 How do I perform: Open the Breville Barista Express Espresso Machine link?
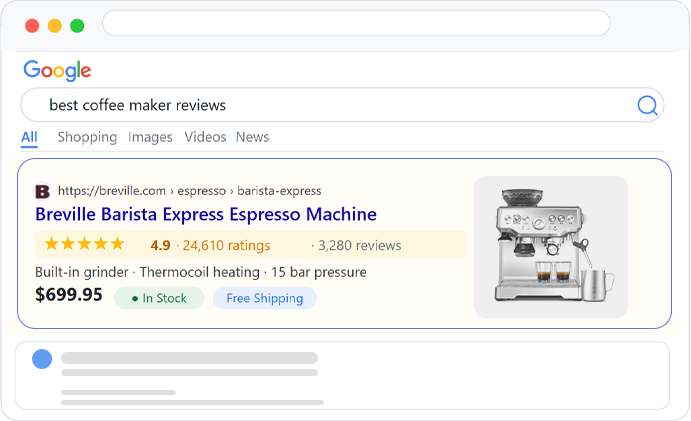[206, 215]
